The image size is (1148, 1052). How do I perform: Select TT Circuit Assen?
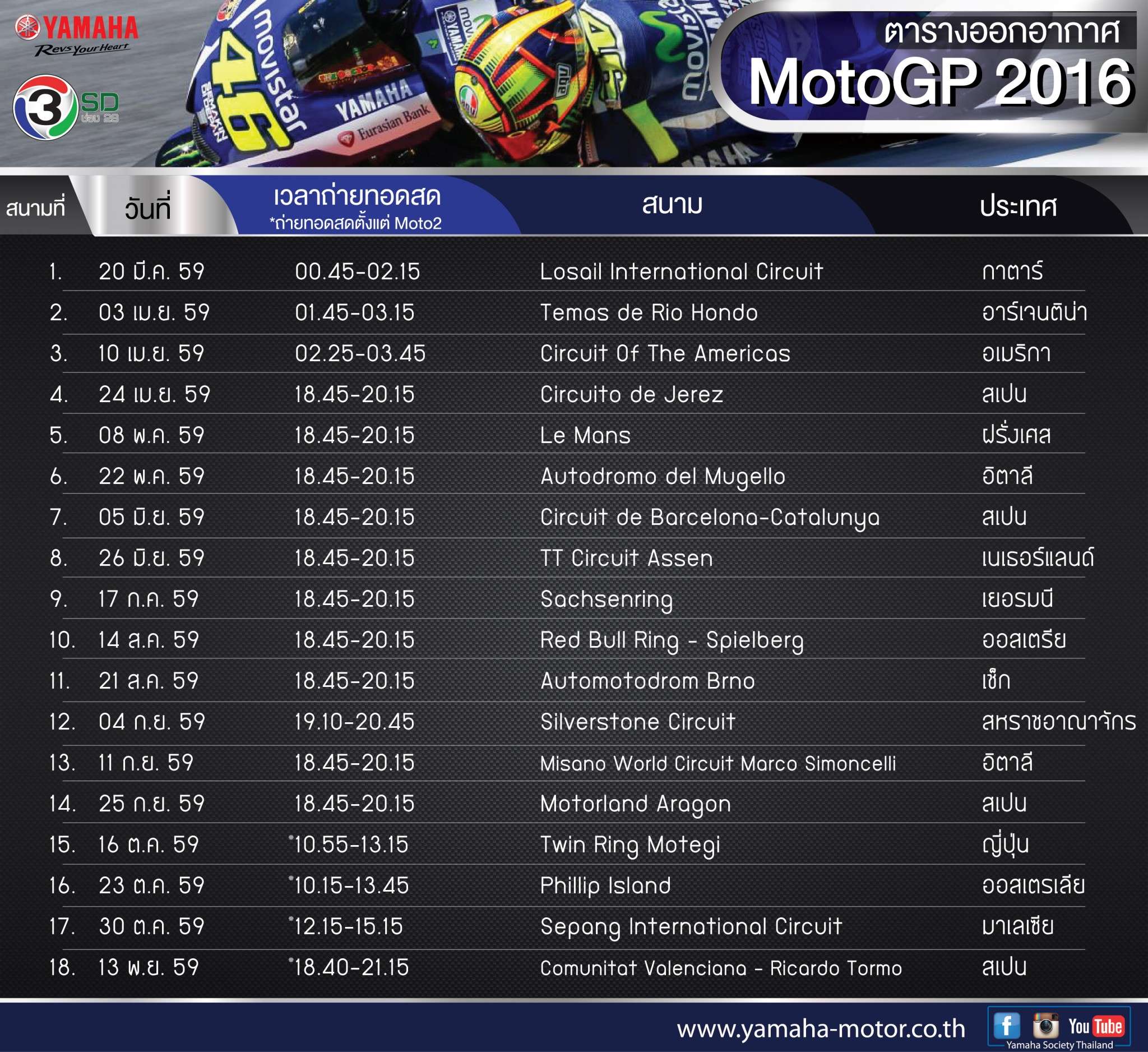pyautogui.click(x=626, y=558)
